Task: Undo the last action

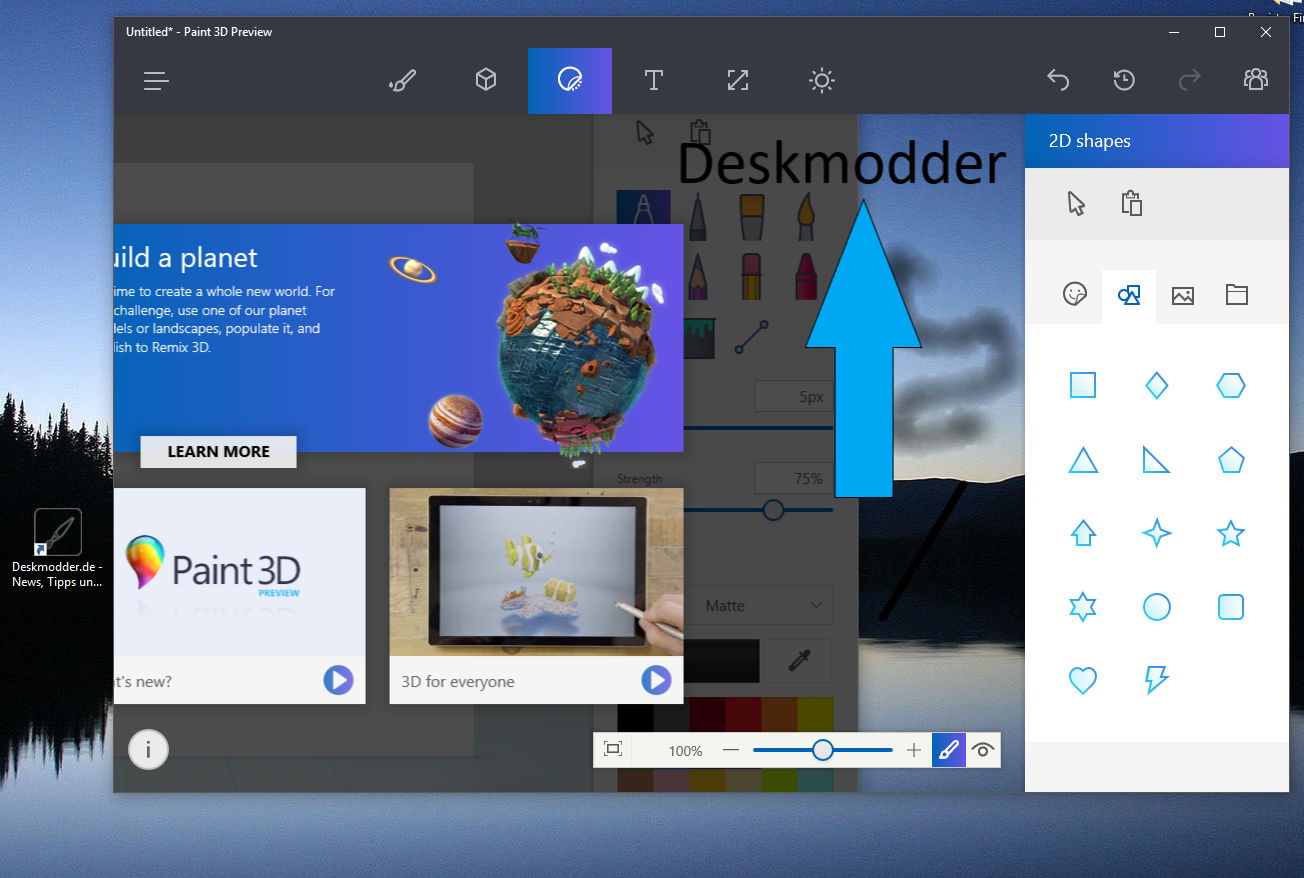Action: click(1058, 80)
